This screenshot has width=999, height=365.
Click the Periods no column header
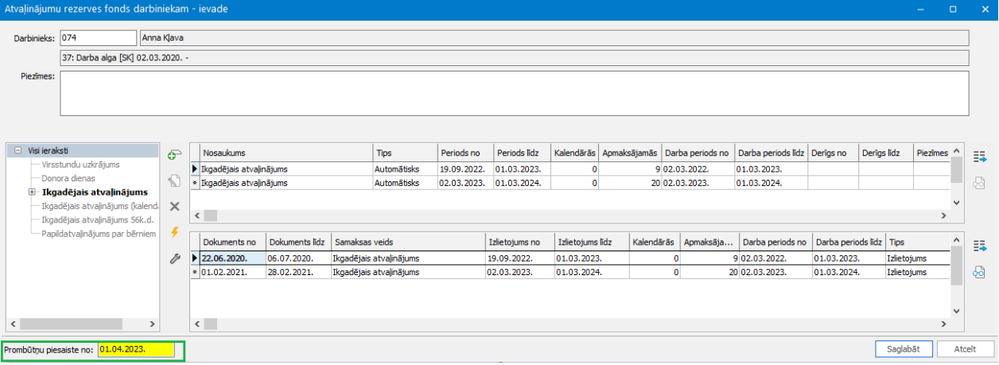coord(465,153)
